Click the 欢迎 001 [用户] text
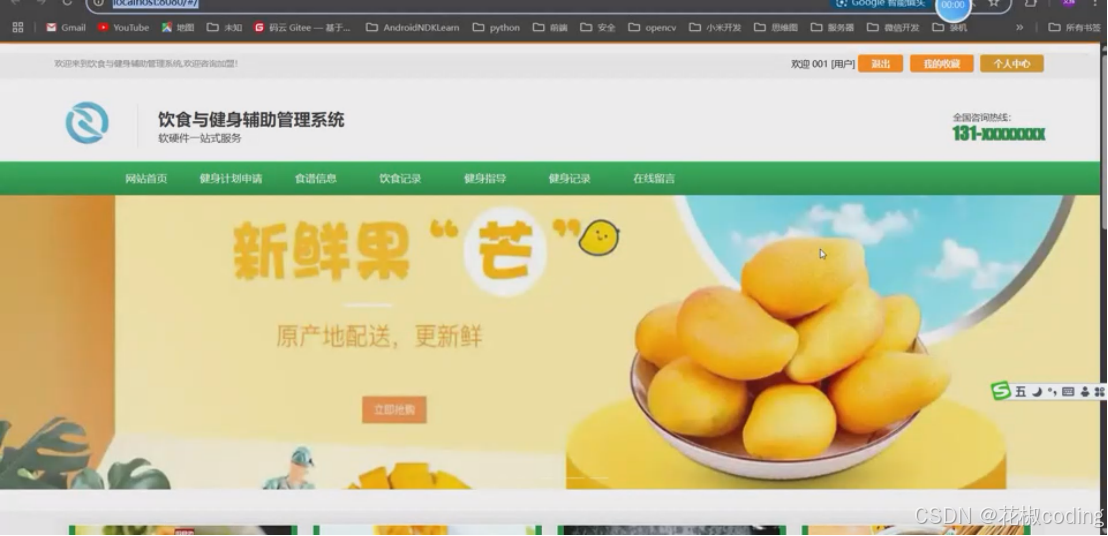 (823, 64)
